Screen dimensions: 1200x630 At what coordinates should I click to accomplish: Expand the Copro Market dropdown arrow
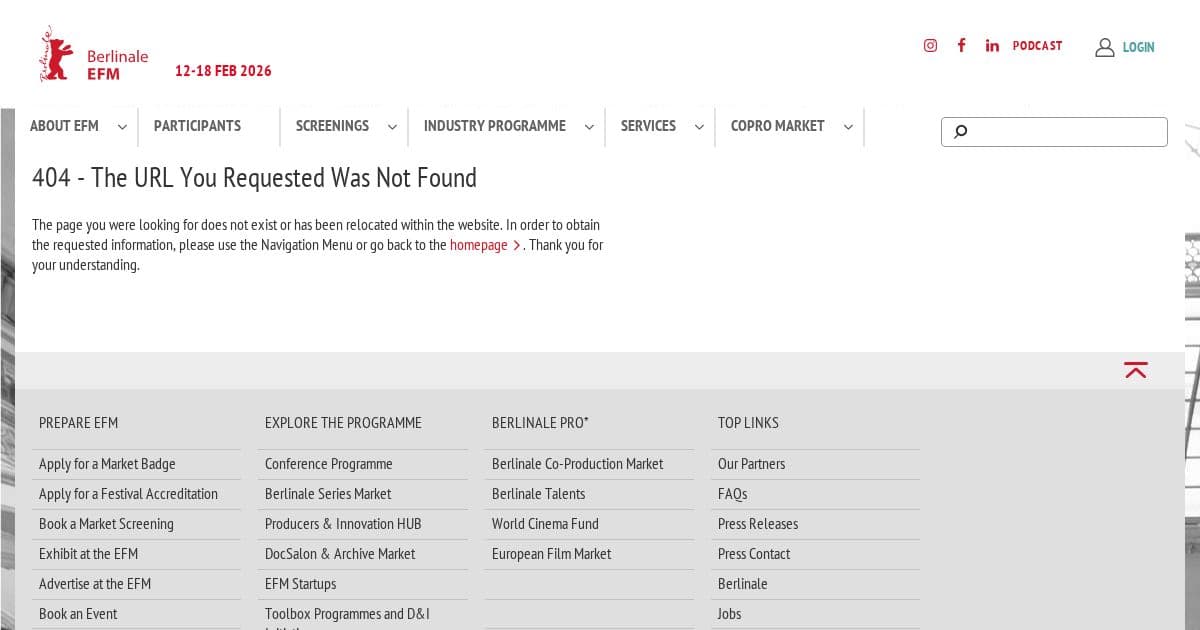click(848, 127)
